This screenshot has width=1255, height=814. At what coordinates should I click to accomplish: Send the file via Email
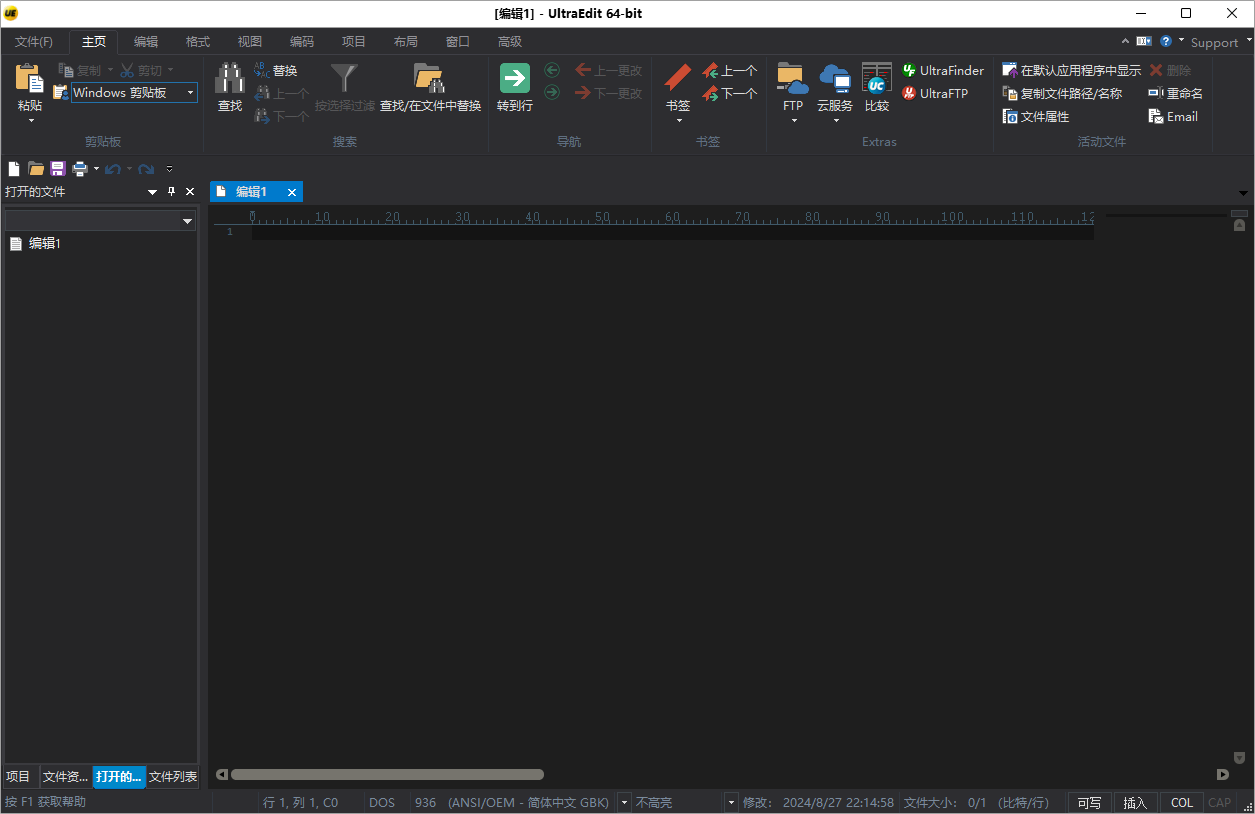(1173, 116)
